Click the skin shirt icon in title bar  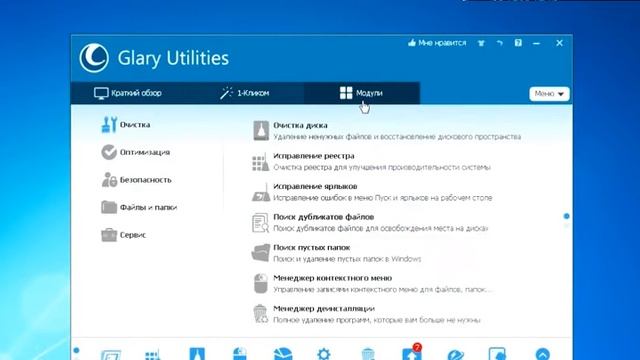coord(481,43)
